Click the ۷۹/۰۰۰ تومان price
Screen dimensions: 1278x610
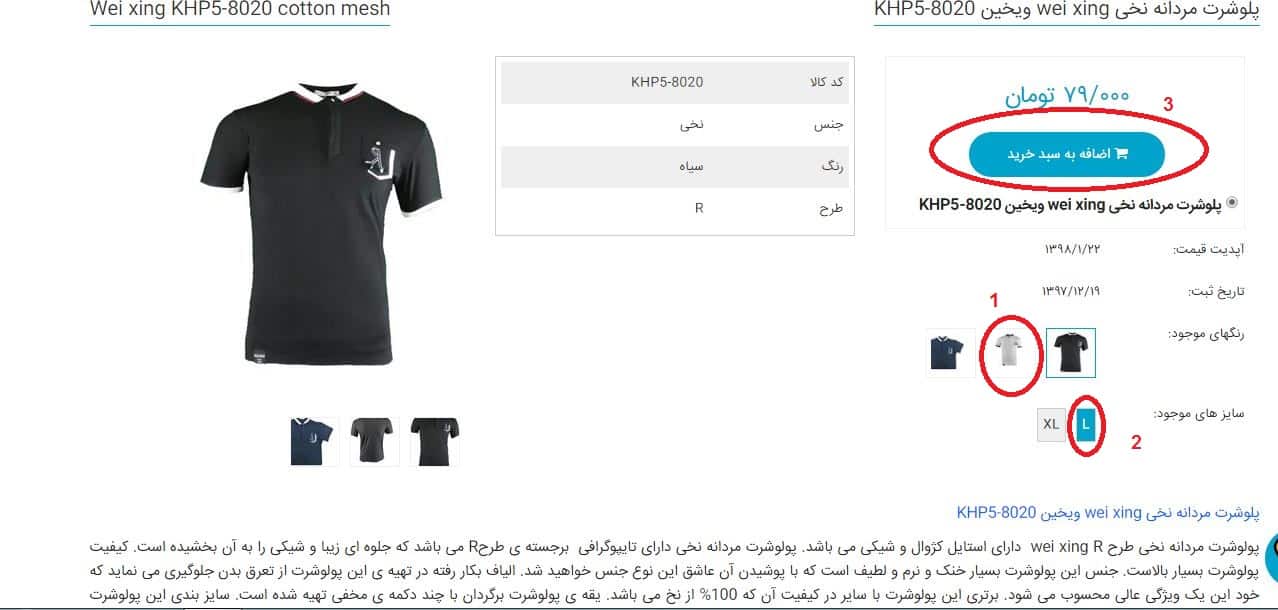point(1066,95)
